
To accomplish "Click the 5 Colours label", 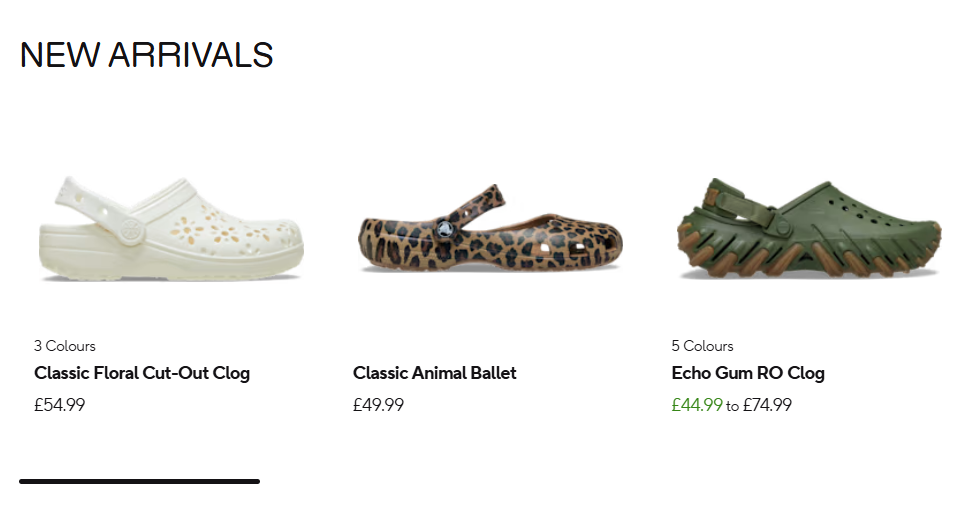I will click(x=702, y=346).
